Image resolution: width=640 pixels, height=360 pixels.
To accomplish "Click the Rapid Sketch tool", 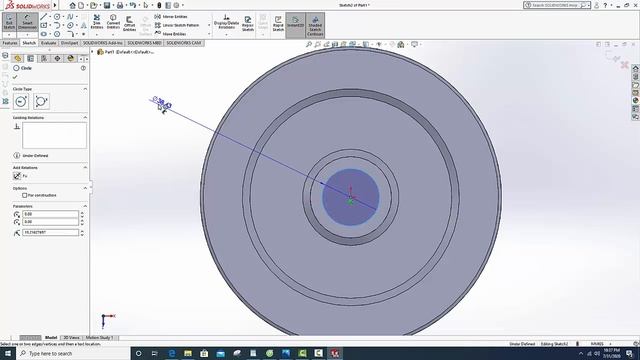I will 278,24.
